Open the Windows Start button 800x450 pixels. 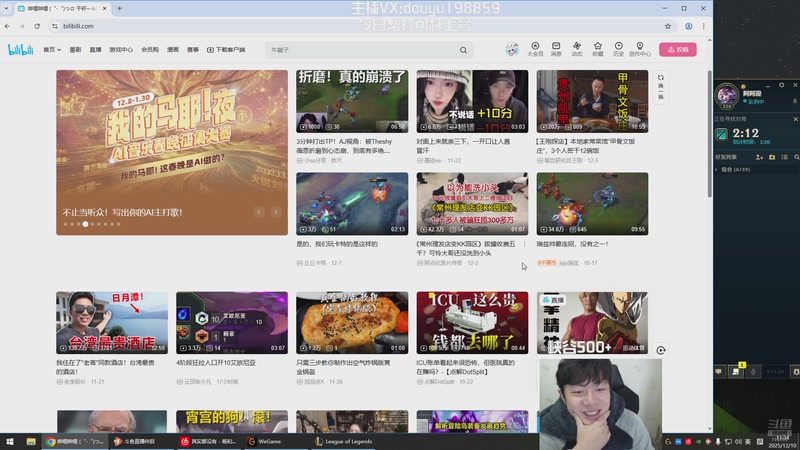[9, 441]
